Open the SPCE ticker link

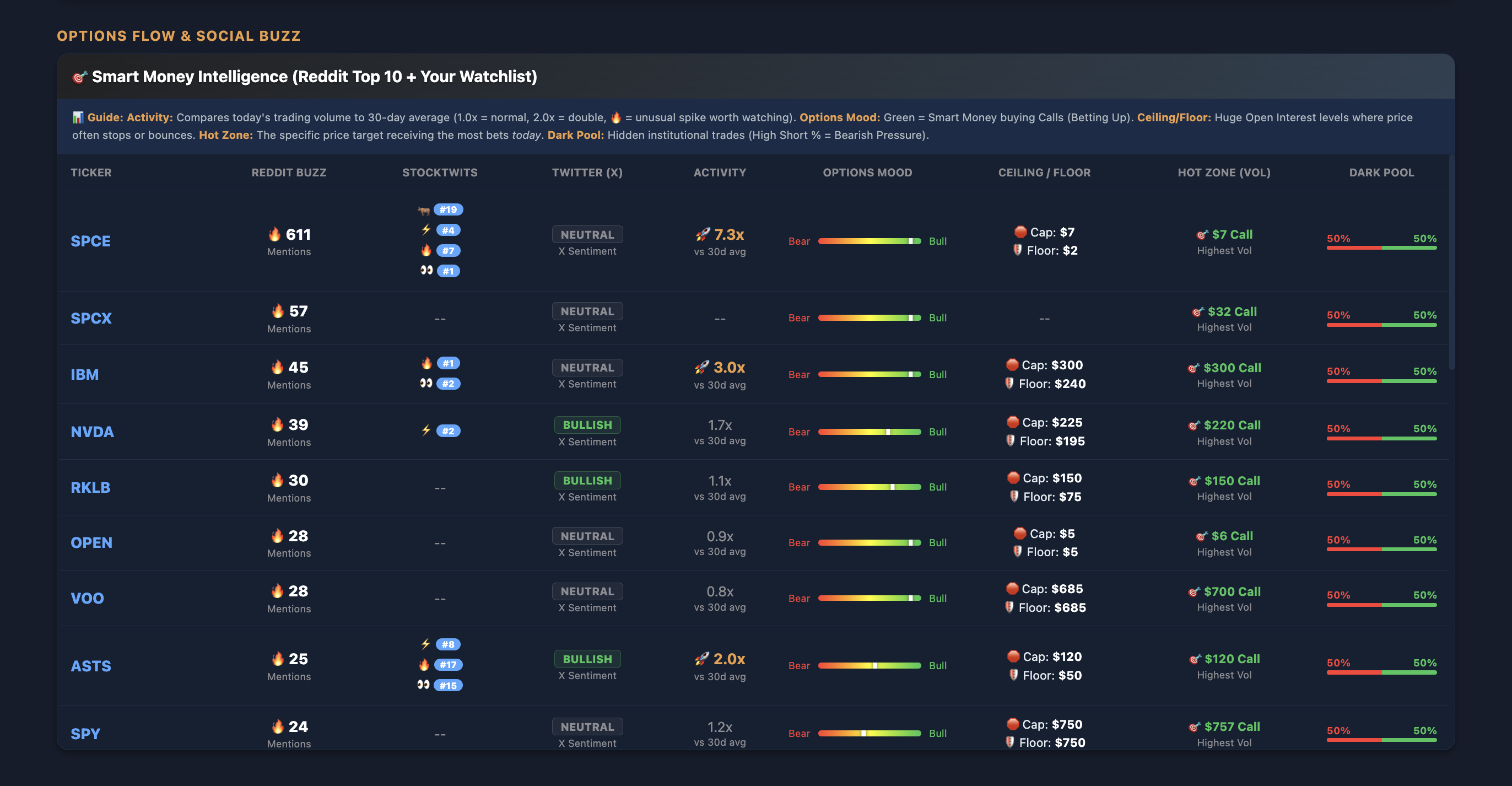[90, 241]
